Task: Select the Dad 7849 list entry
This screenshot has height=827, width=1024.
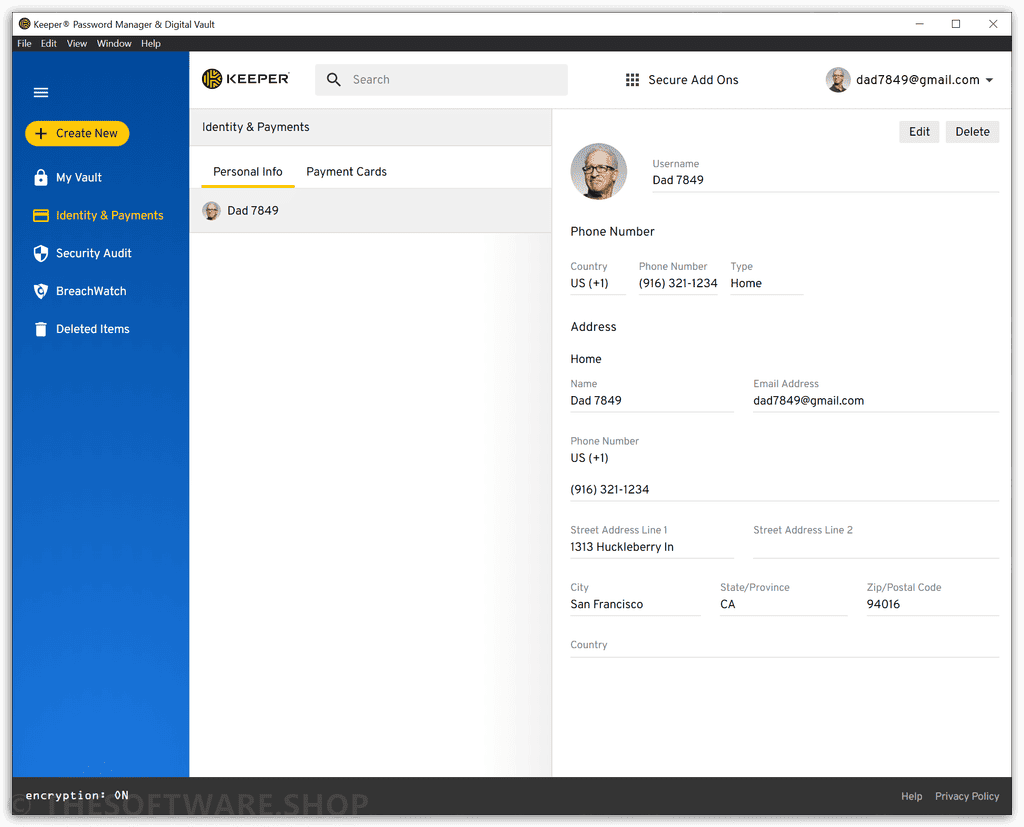Action: pos(370,210)
